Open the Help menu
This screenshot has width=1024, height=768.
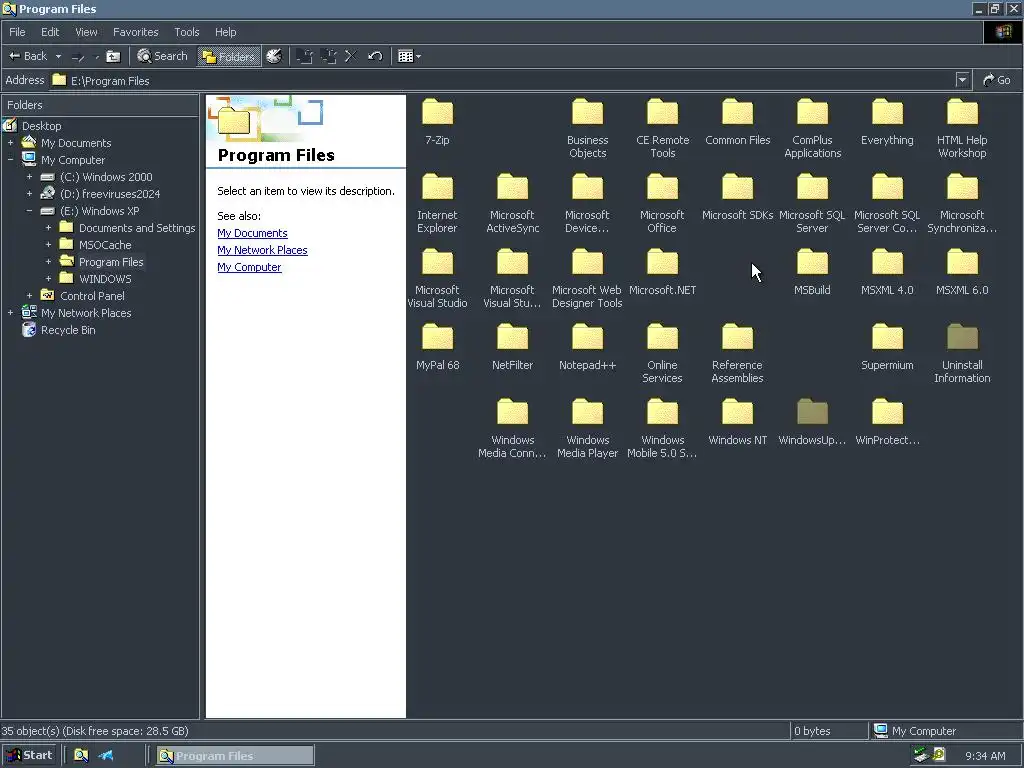[225, 32]
